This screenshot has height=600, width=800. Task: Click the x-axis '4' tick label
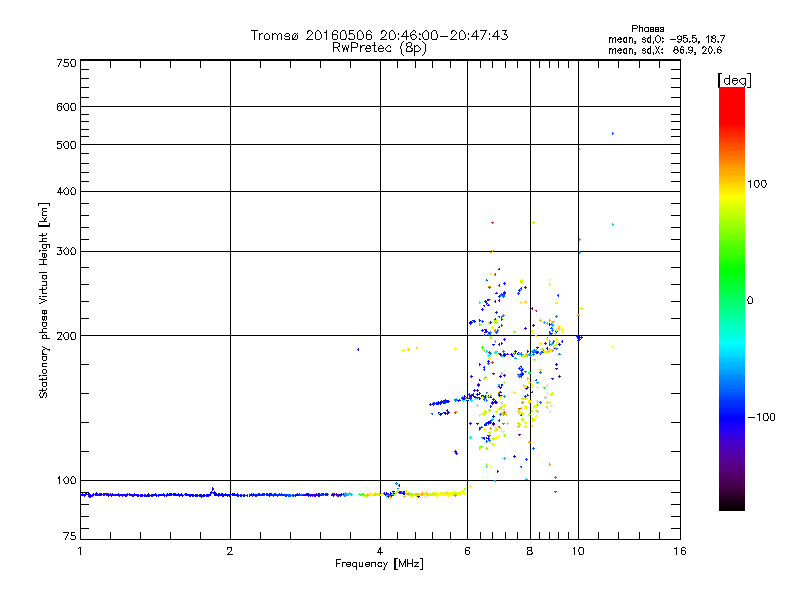pos(380,551)
